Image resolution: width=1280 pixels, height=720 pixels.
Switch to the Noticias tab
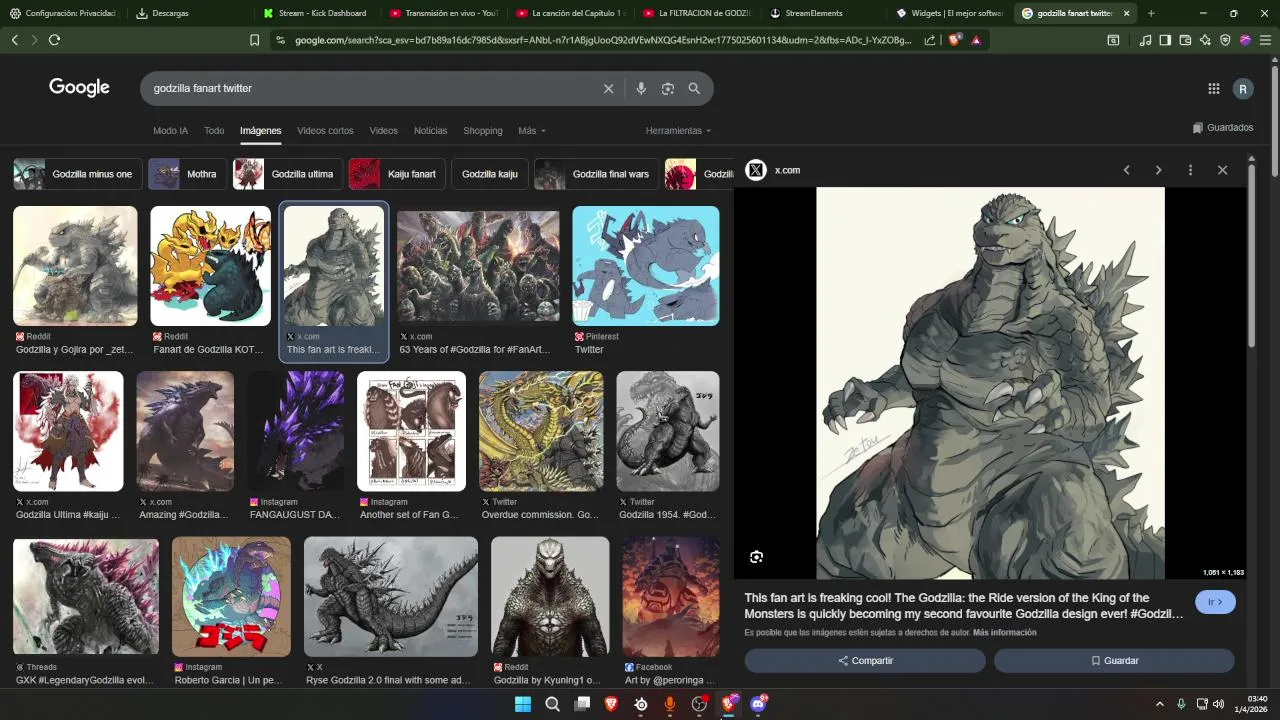(x=430, y=131)
